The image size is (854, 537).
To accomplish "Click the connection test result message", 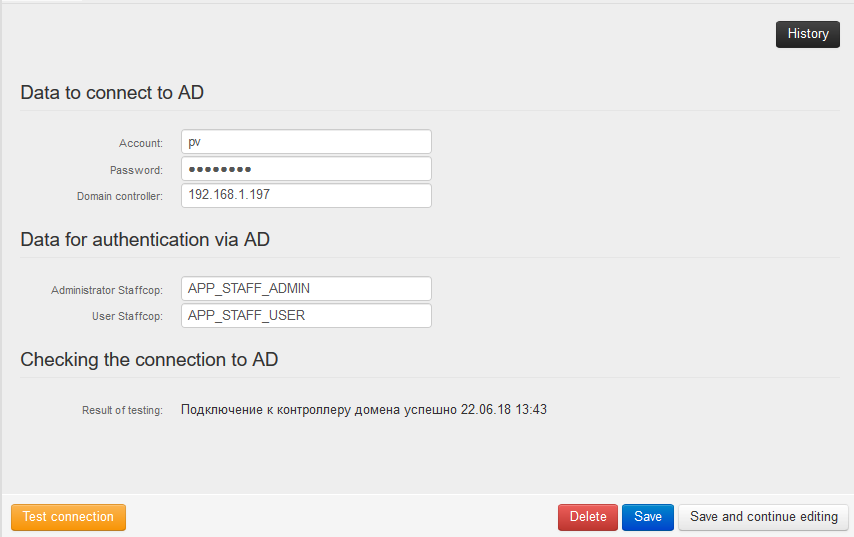I will [364, 409].
